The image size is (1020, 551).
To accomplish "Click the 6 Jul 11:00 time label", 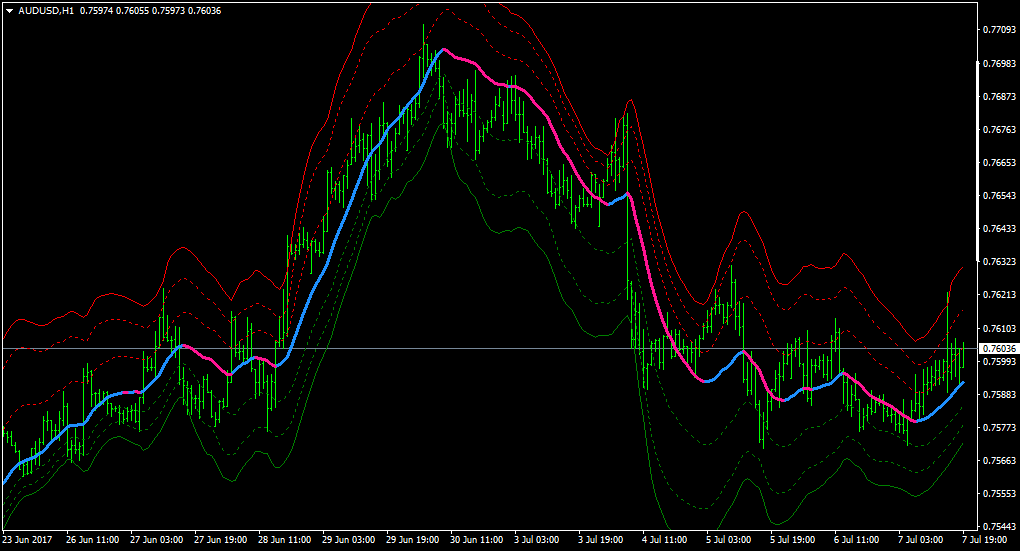I will 856,540.
